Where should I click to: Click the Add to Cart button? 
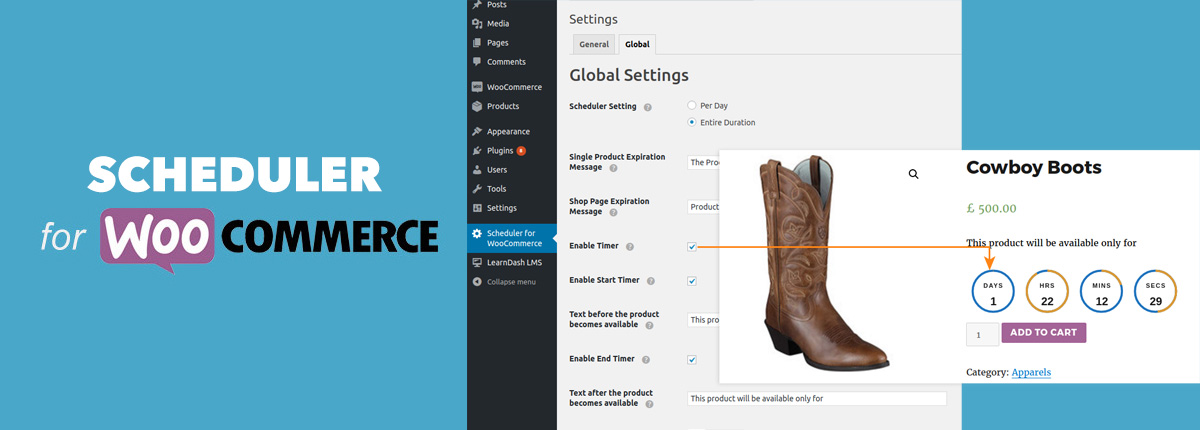coord(1044,332)
